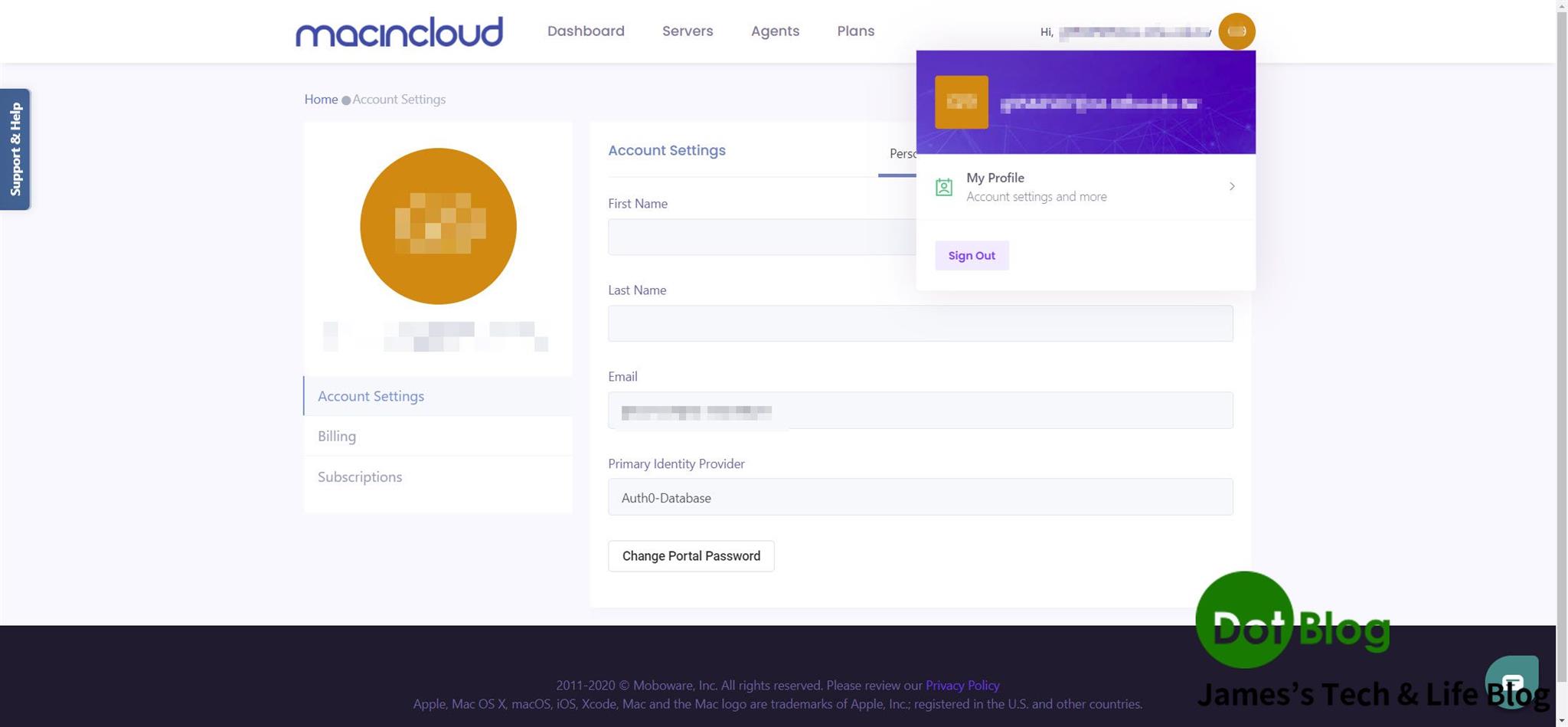Expand My Profile using its chevron arrow
1568x727 pixels.
coord(1231,186)
